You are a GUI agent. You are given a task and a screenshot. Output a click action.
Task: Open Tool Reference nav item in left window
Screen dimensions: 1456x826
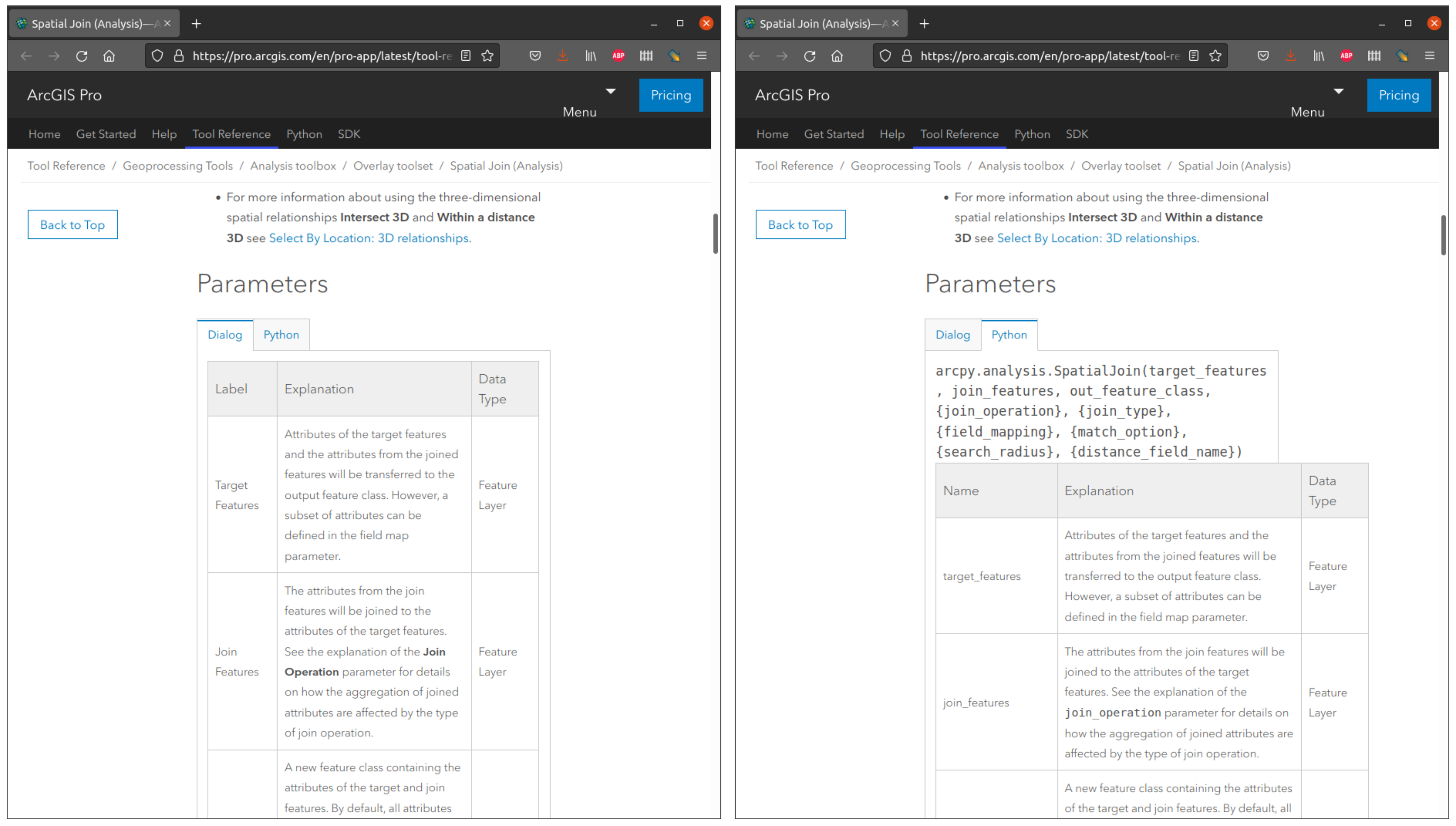point(231,134)
